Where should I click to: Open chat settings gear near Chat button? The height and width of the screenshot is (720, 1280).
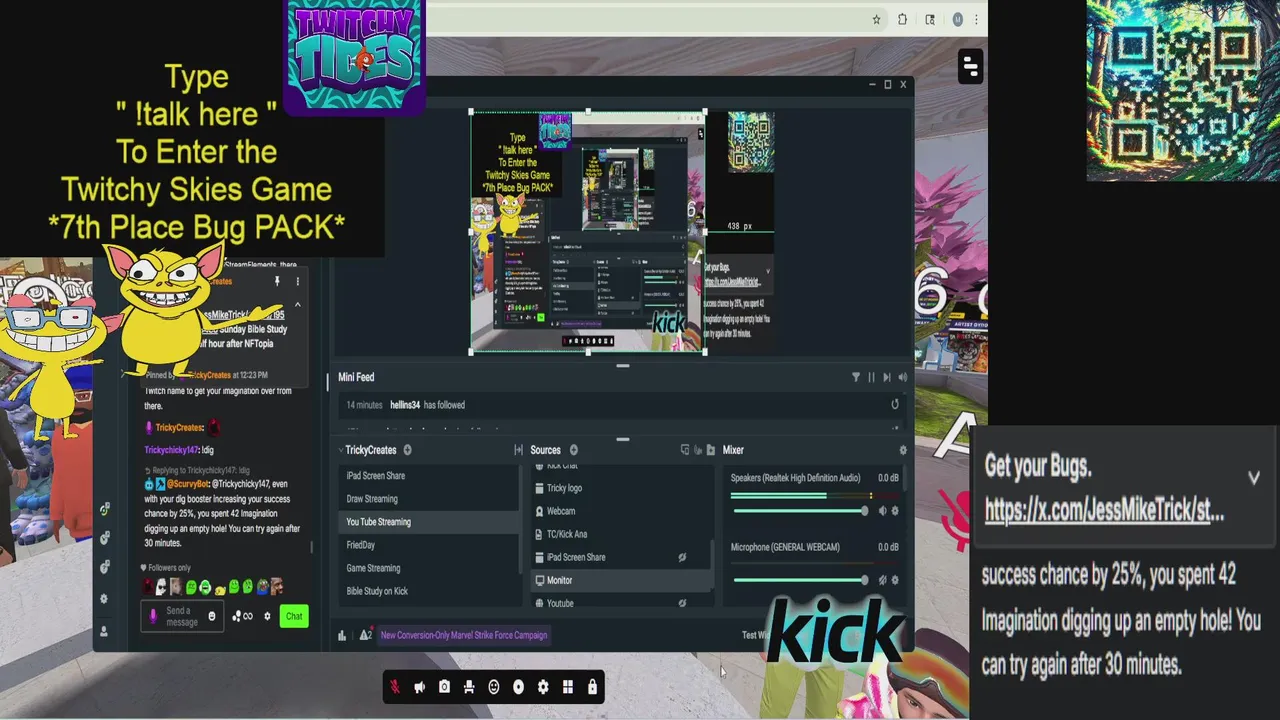click(x=267, y=616)
